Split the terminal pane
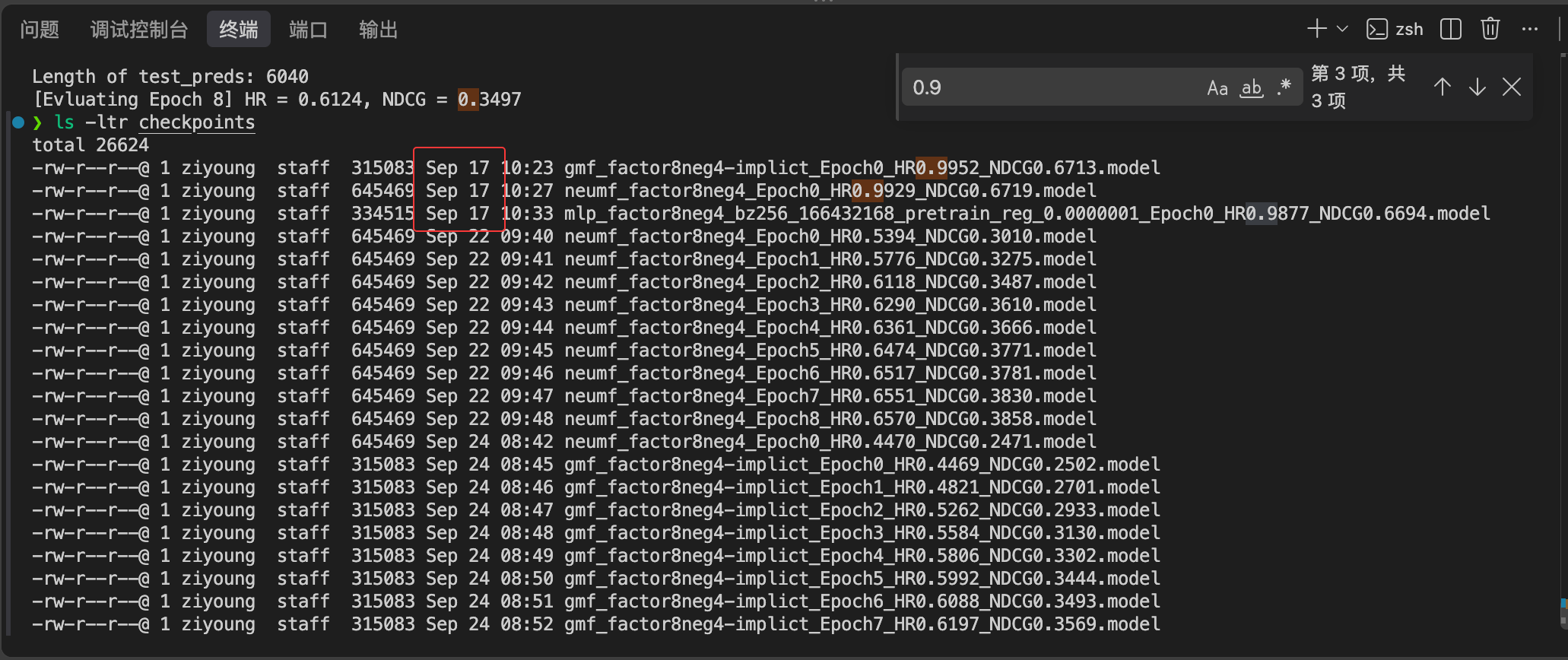The width and height of the screenshot is (1568, 660). click(1451, 29)
